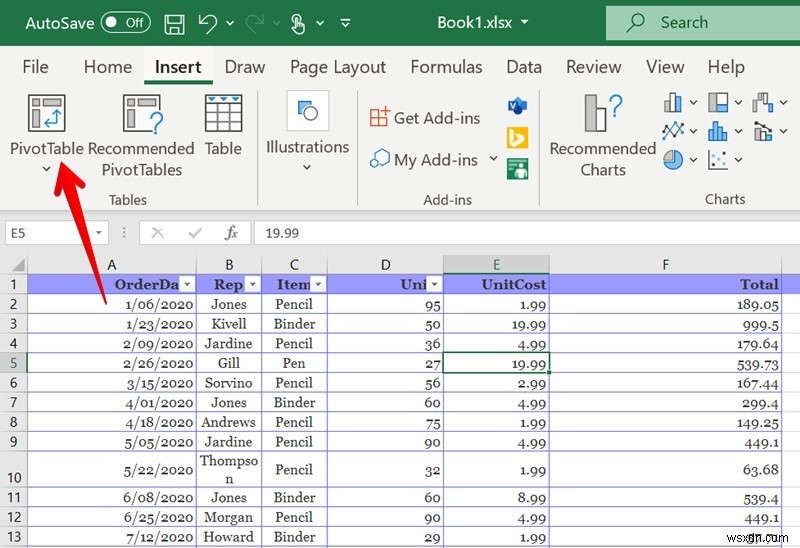The width and height of the screenshot is (800, 548).
Task: Select row 7 header
Action: pos(13,403)
